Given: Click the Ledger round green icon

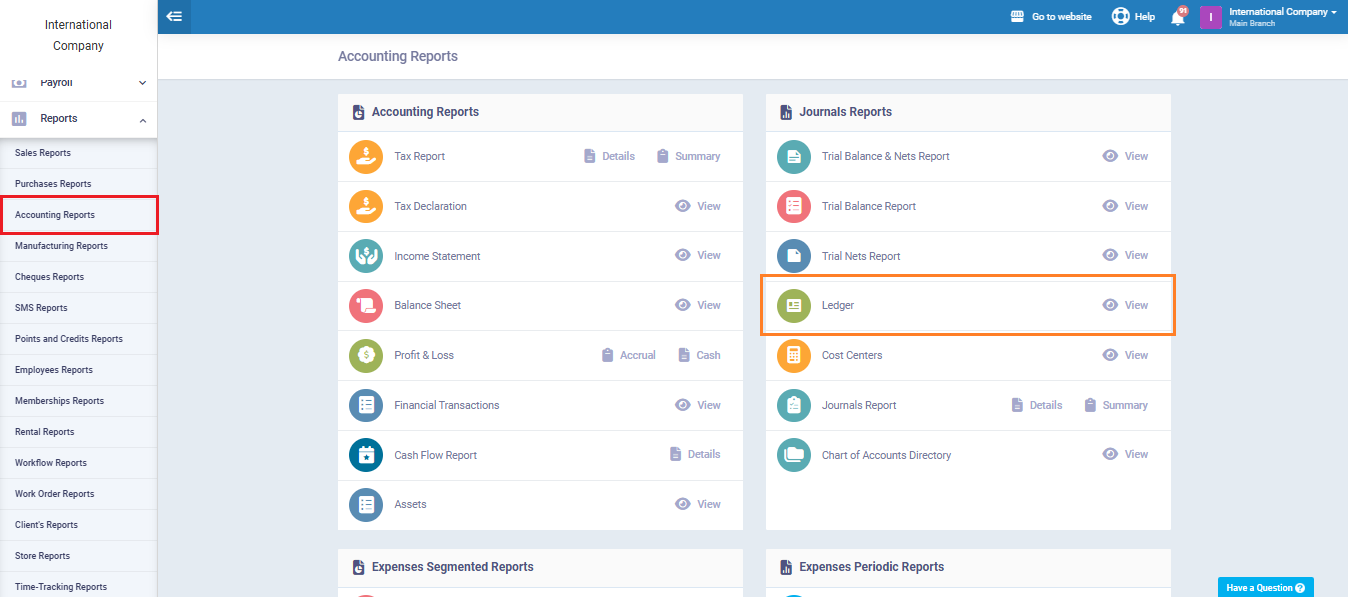Looking at the screenshot, I should 794,306.
